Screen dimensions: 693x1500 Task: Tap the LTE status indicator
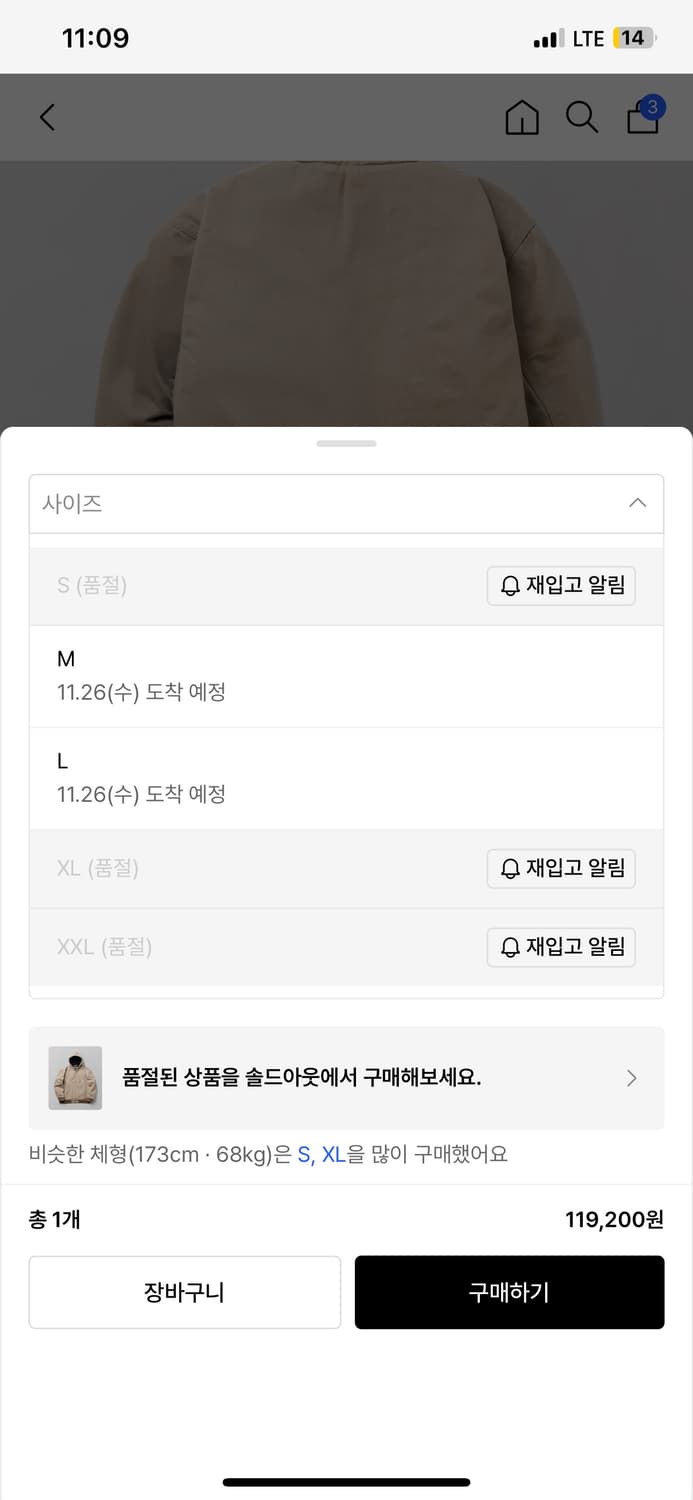point(588,38)
